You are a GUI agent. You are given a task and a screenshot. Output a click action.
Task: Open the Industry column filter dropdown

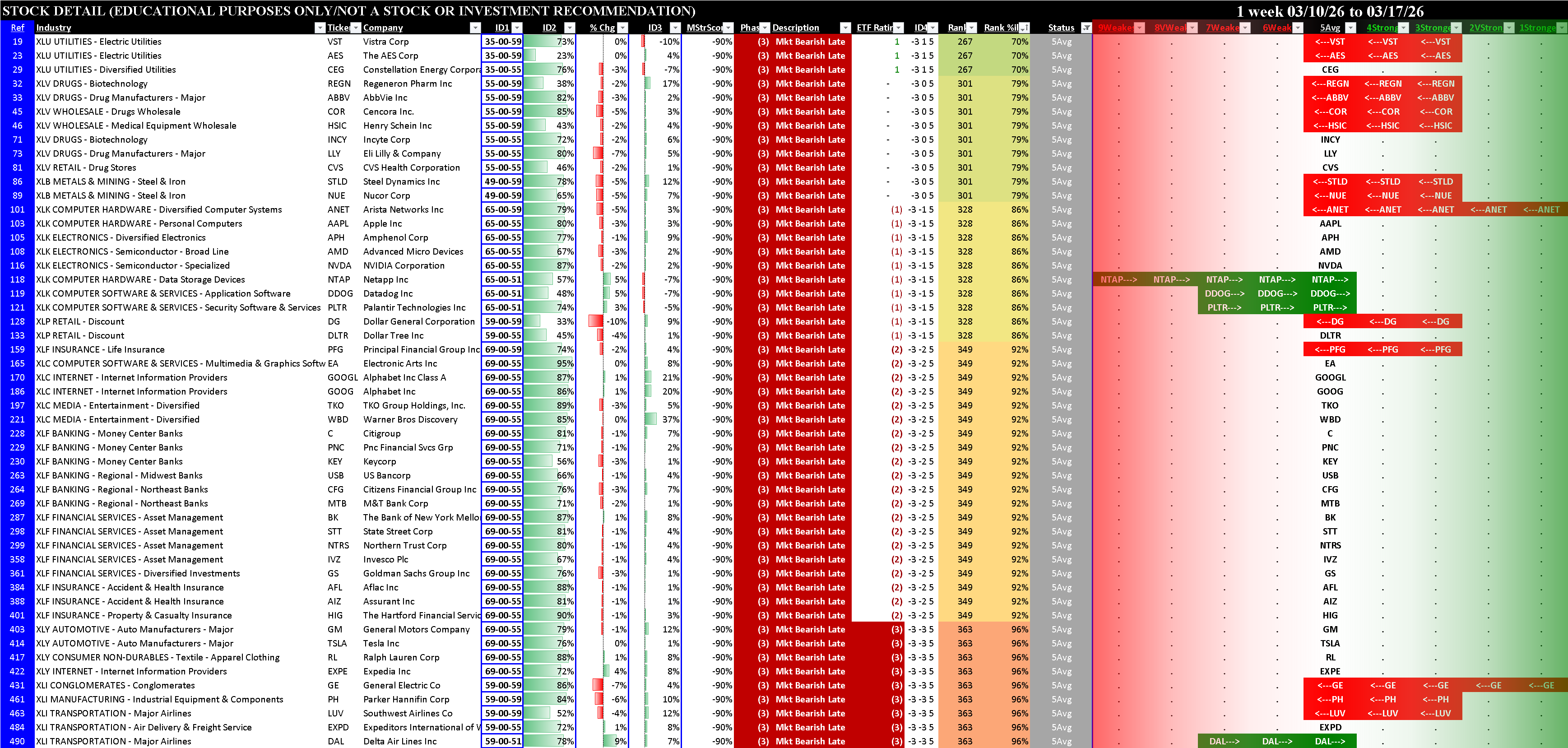[x=320, y=28]
